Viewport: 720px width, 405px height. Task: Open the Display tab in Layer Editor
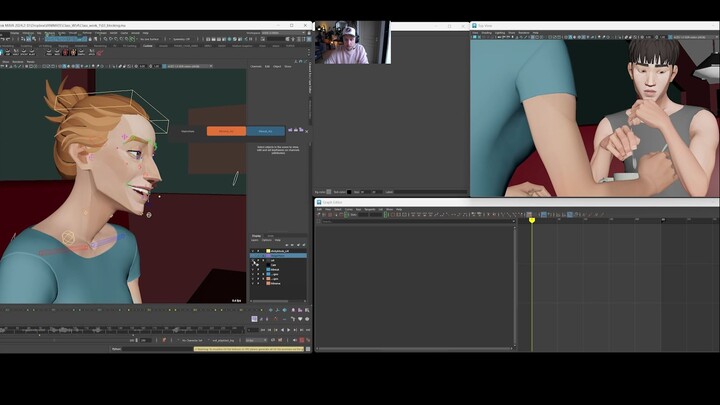[x=256, y=236]
